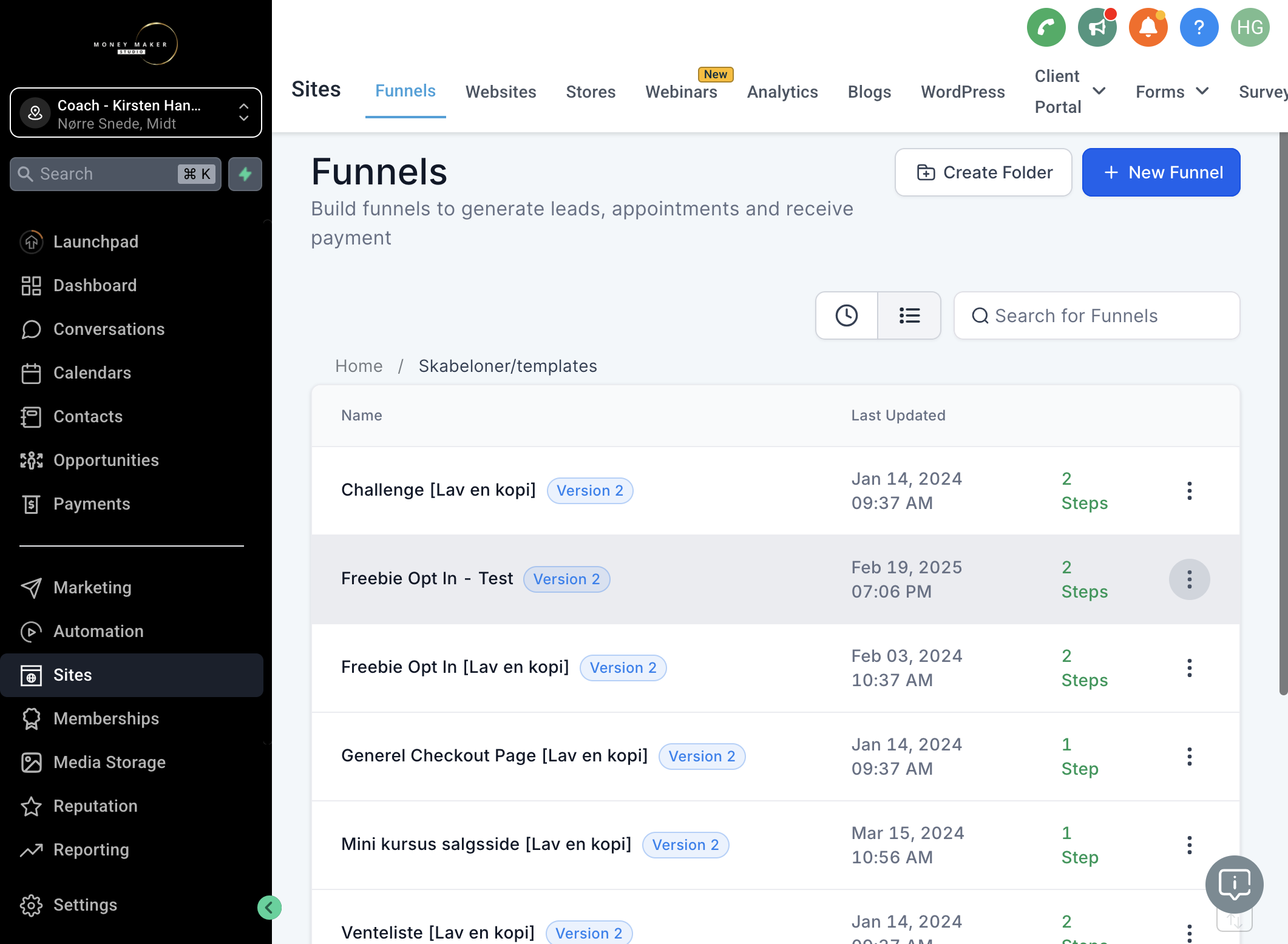Open the Webinars tab
Viewport: 1288px width, 944px height.
681,92
